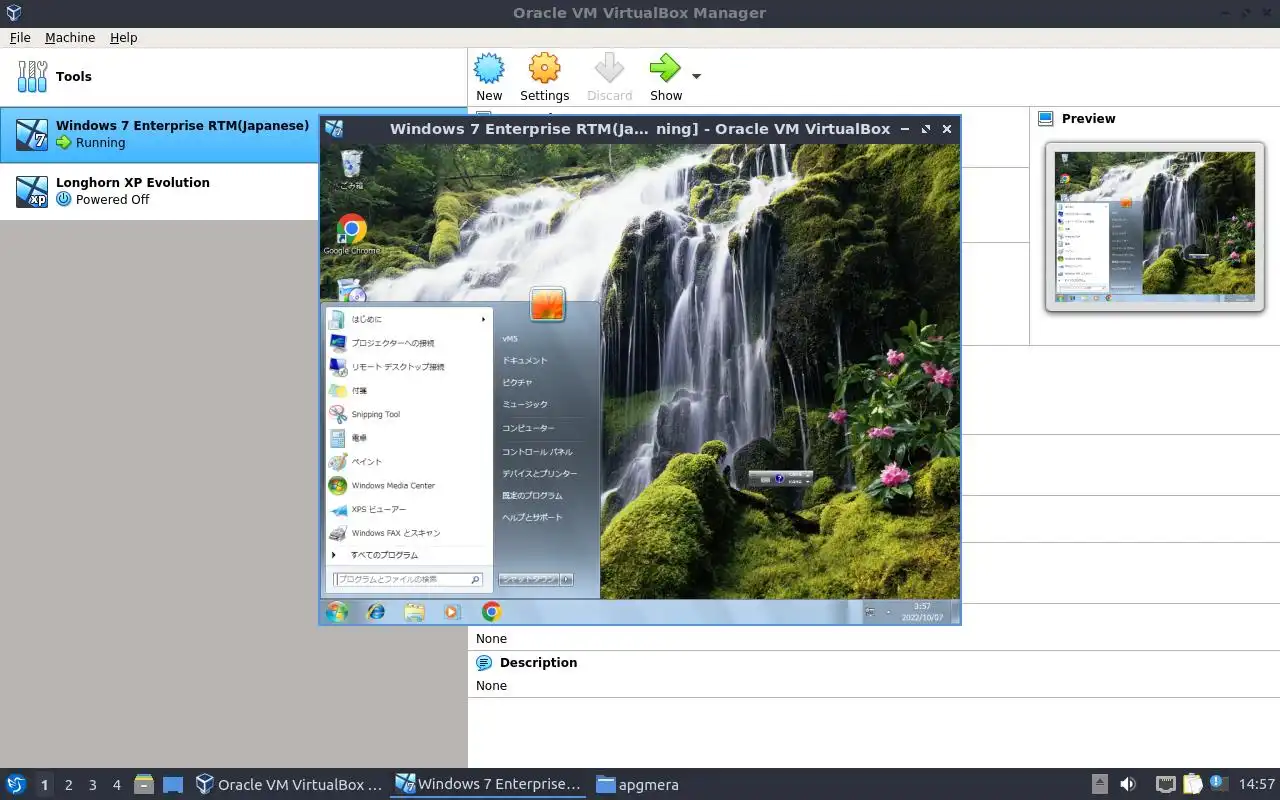The width and height of the screenshot is (1280, 800).
Task: Open XPS ビューアー in Start menu
Action: point(408,509)
